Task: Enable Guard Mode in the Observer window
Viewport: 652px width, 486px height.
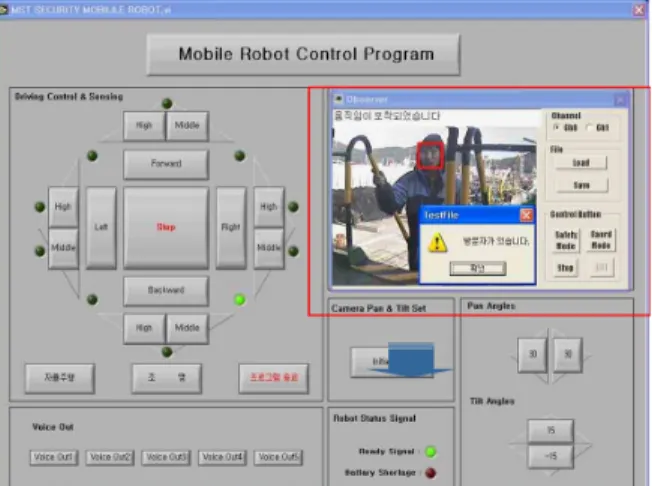Action: [601, 240]
